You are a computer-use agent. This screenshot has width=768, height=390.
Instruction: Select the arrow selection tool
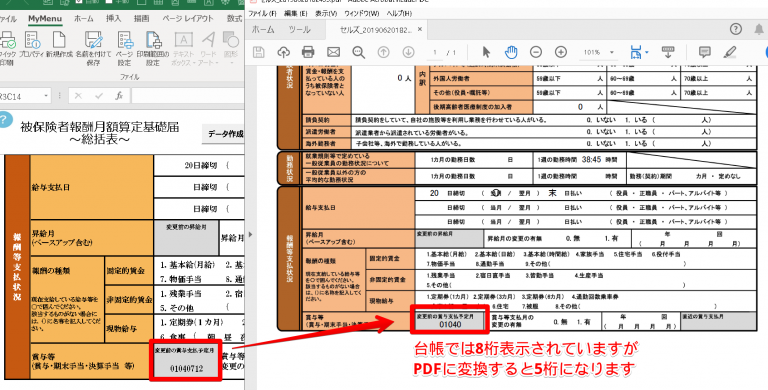(486, 52)
